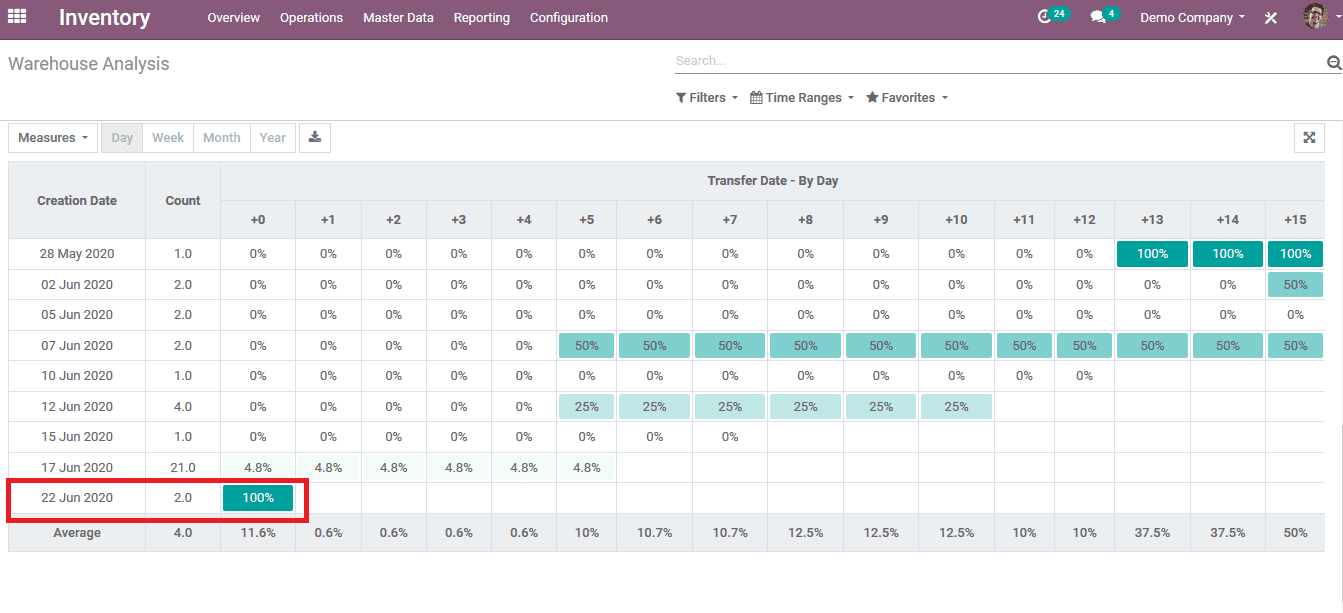
Task: Switch interval to Day
Action: coord(122,138)
